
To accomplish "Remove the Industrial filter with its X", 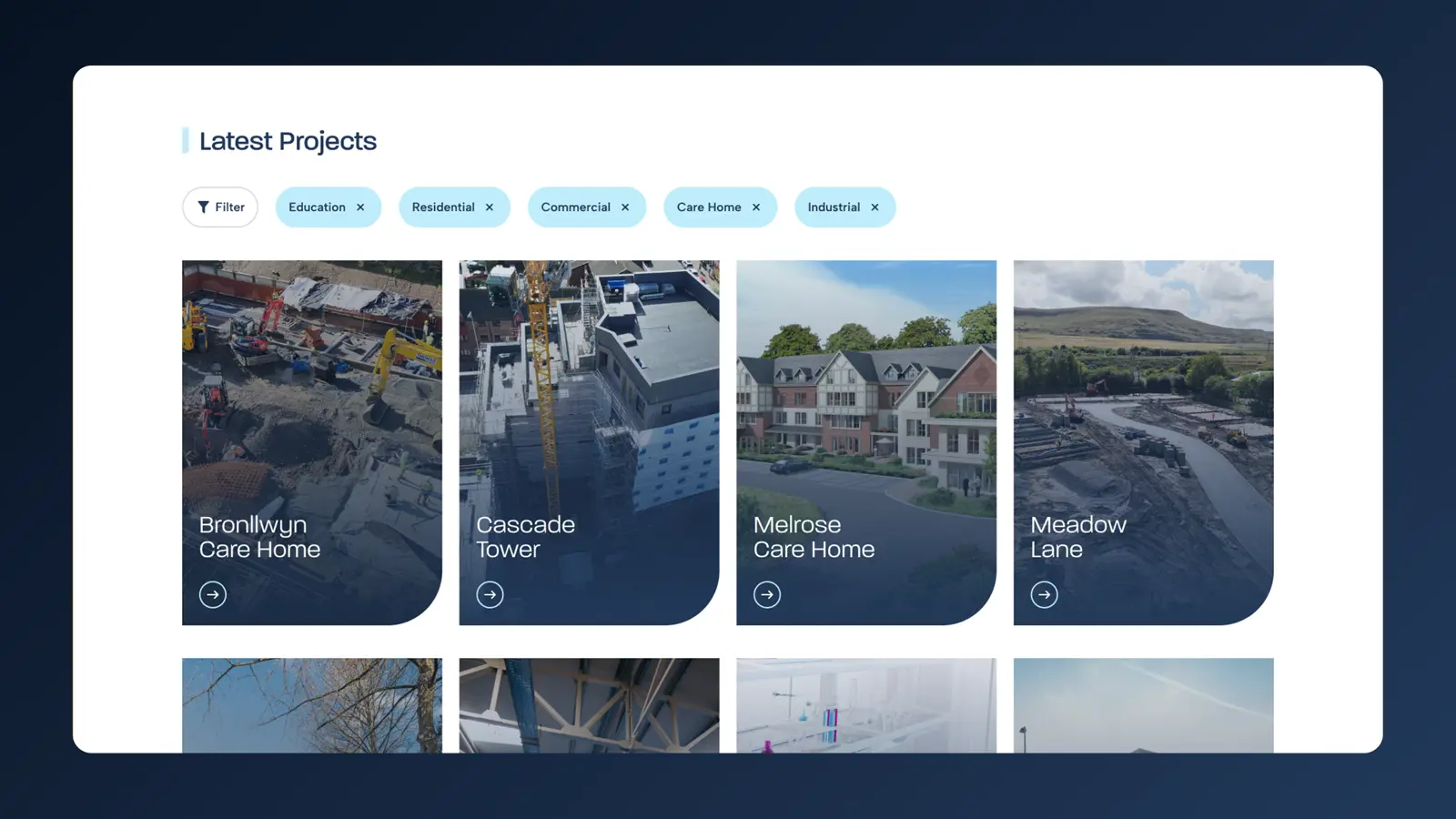I will click(875, 207).
